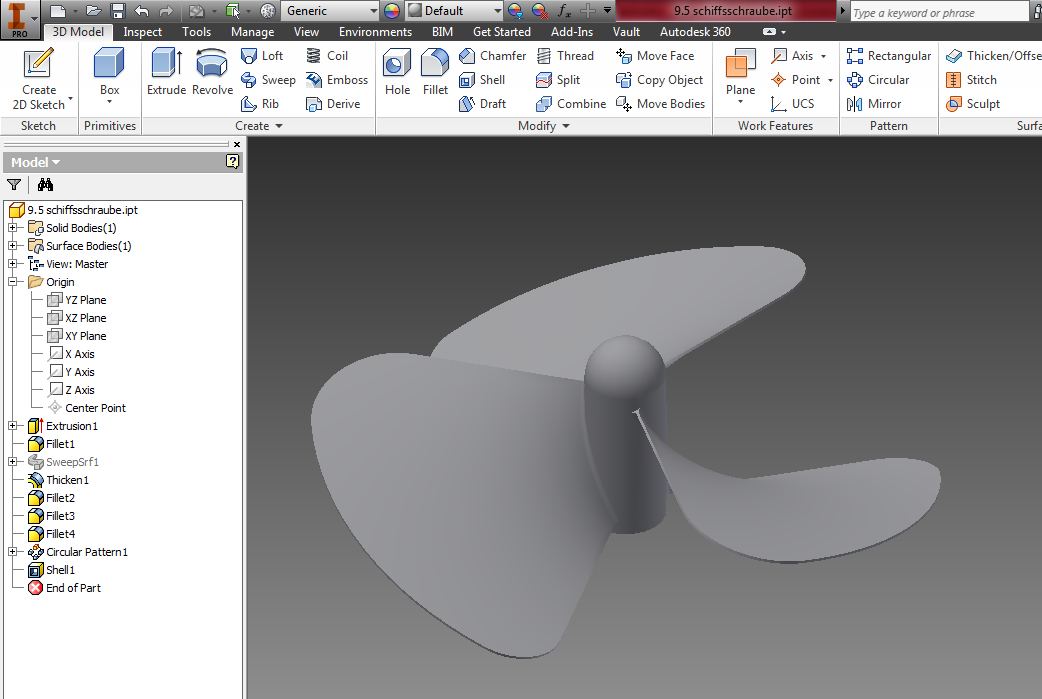The height and width of the screenshot is (699, 1042).
Task: Open the Axis dropdown arrow
Action: click(x=823, y=56)
